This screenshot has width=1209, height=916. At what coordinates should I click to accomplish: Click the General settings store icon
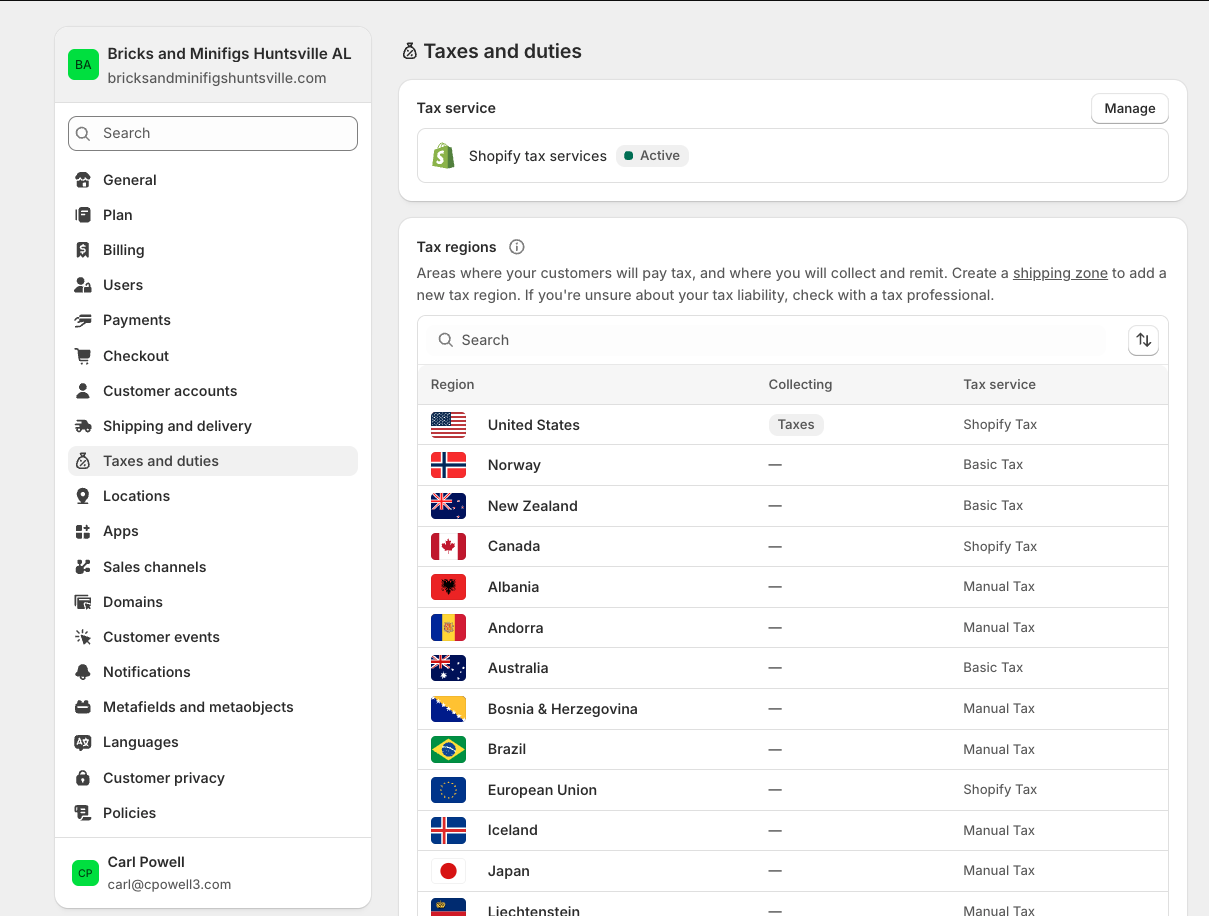[x=84, y=180]
